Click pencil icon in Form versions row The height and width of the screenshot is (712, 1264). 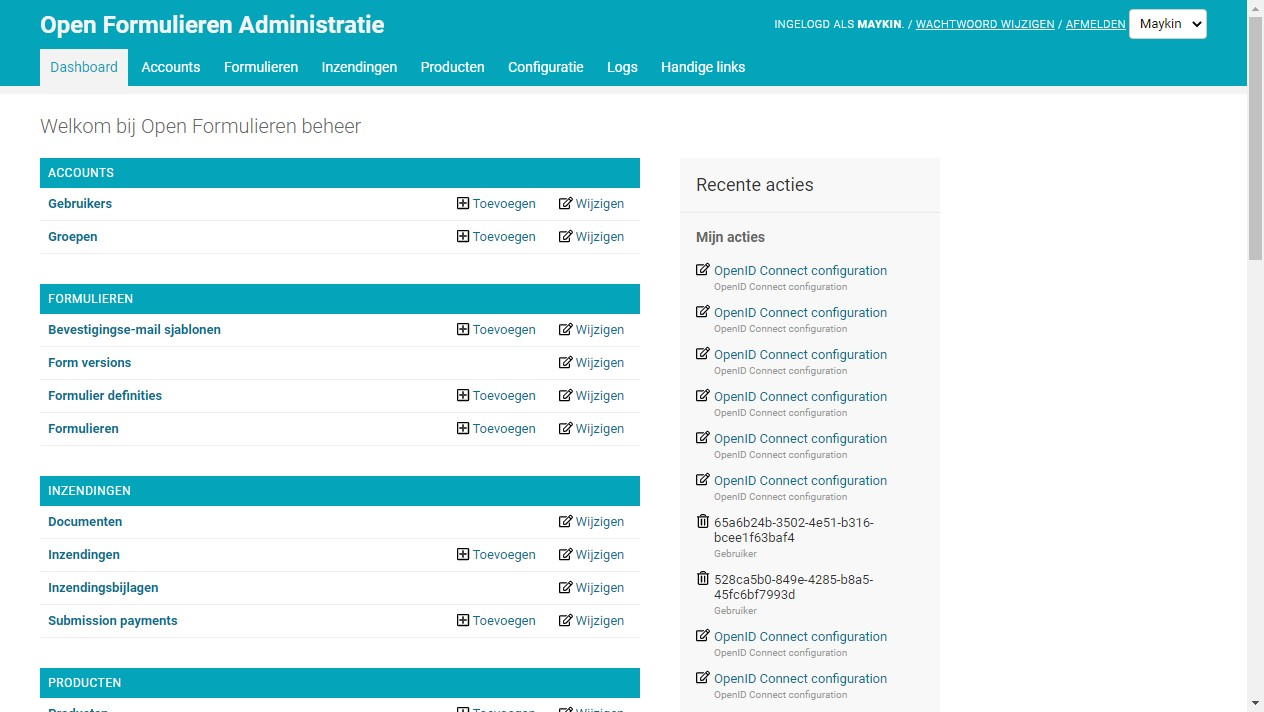pos(566,362)
